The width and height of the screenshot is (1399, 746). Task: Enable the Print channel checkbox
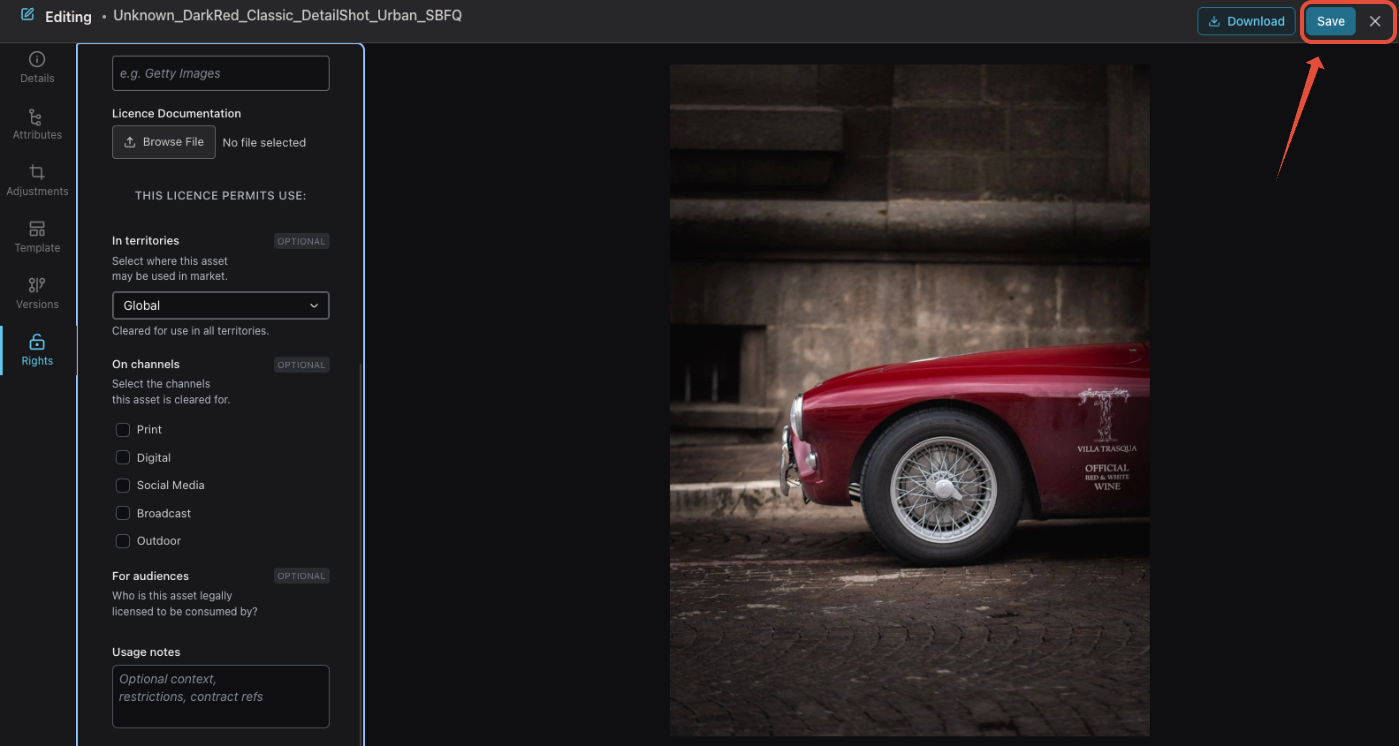coord(123,430)
